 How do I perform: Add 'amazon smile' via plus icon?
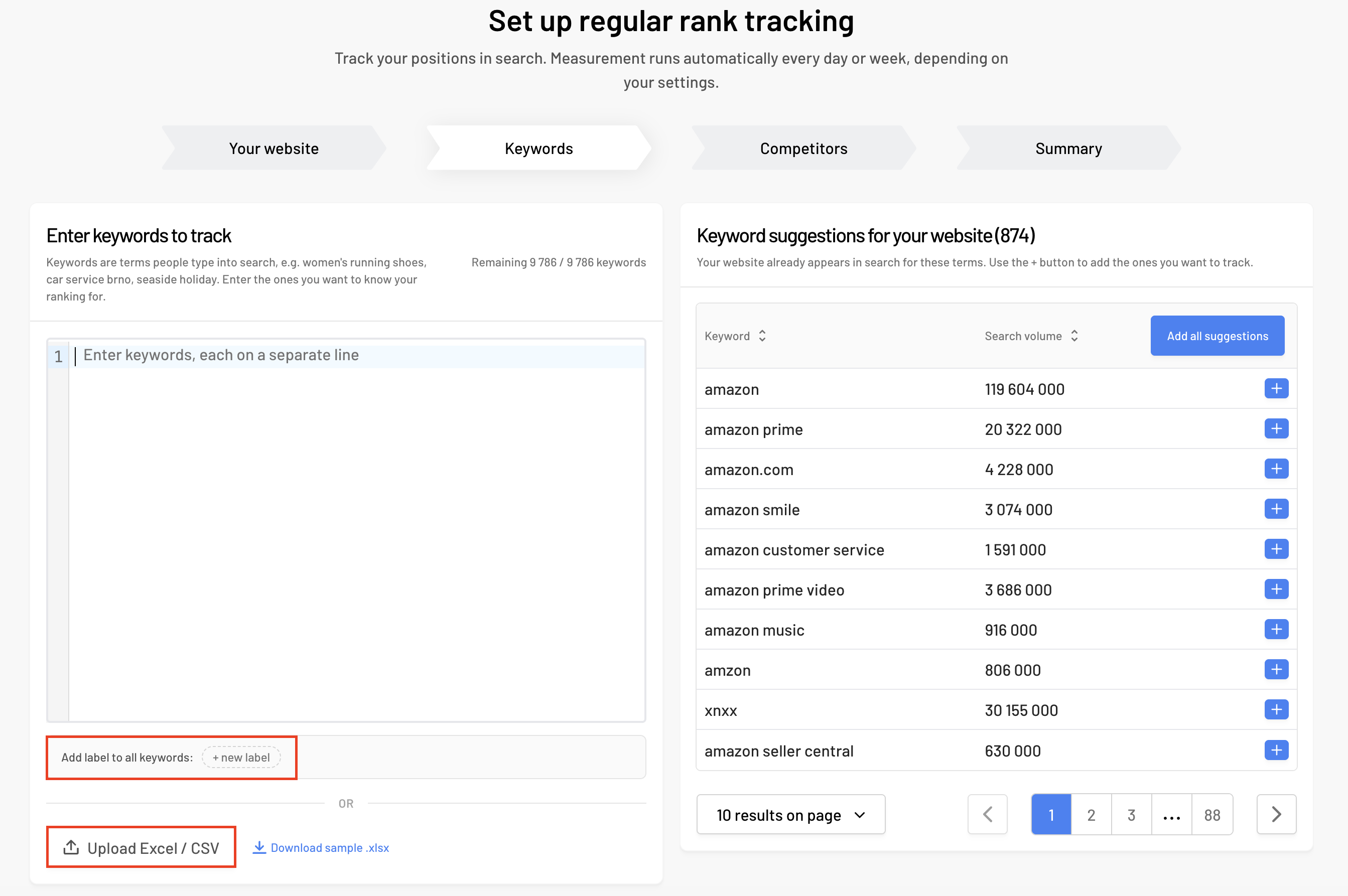(1276, 509)
